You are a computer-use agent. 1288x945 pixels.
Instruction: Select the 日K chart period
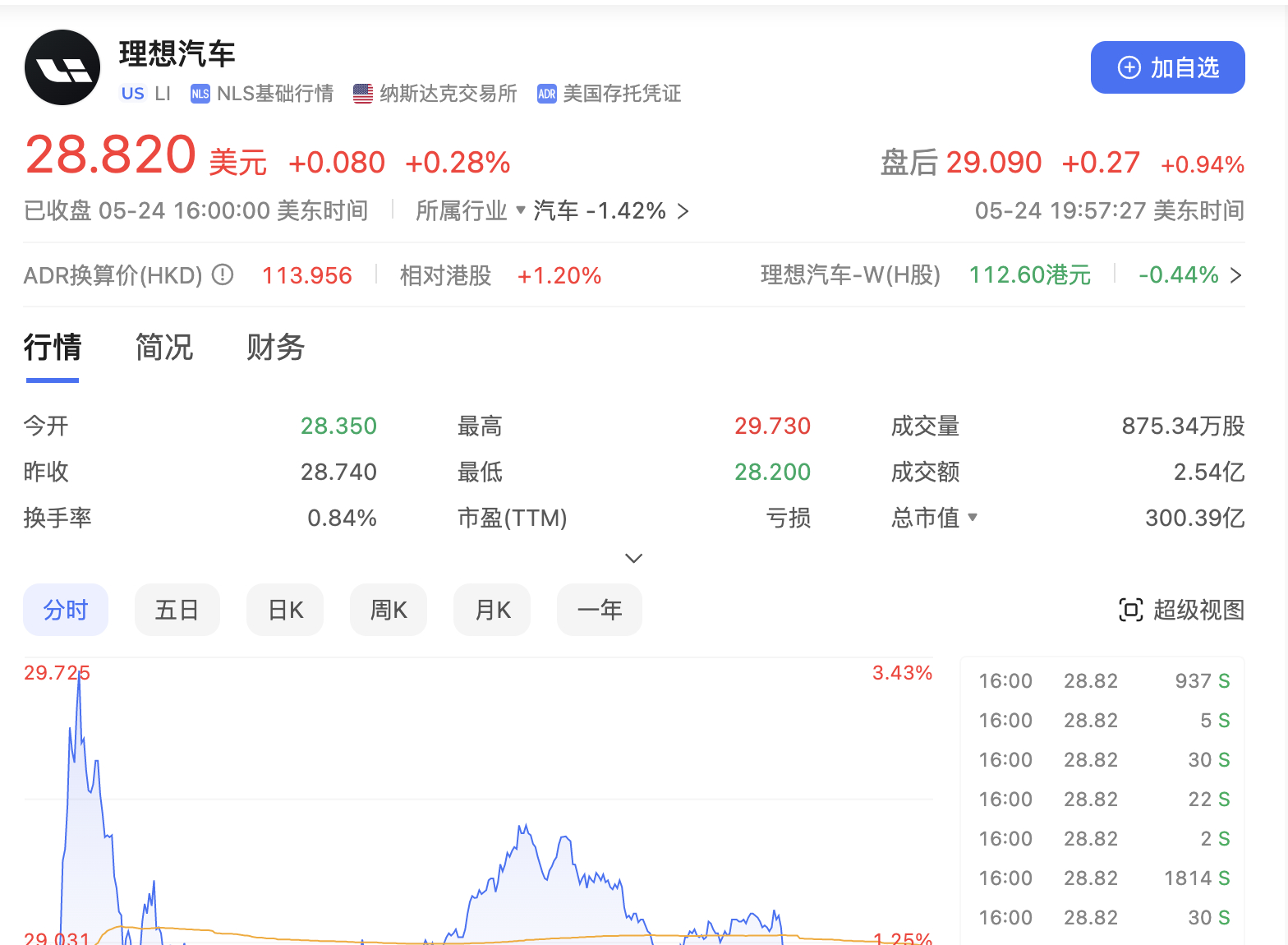point(285,610)
